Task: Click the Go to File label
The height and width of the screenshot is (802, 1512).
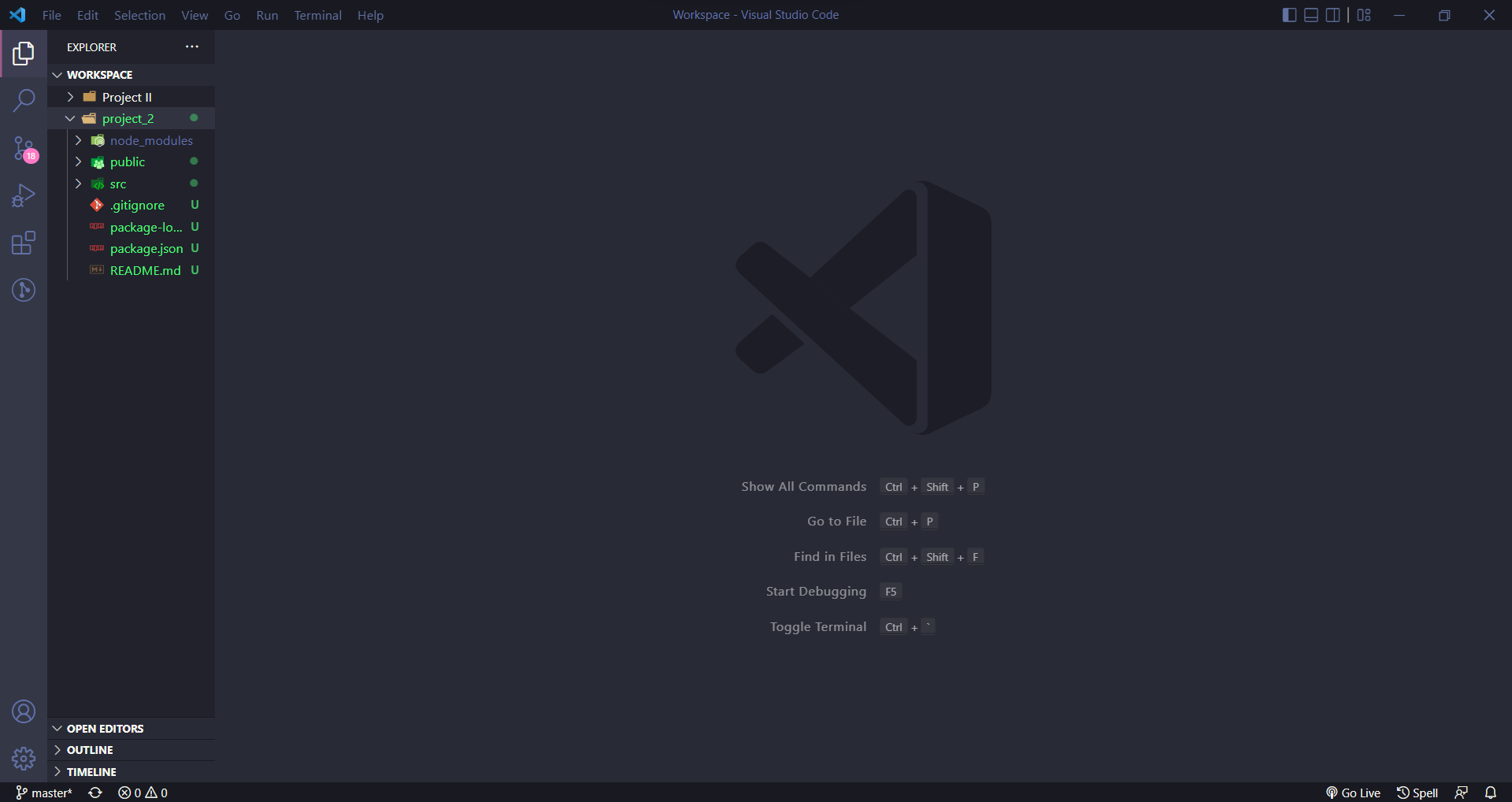Action: (837, 522)
